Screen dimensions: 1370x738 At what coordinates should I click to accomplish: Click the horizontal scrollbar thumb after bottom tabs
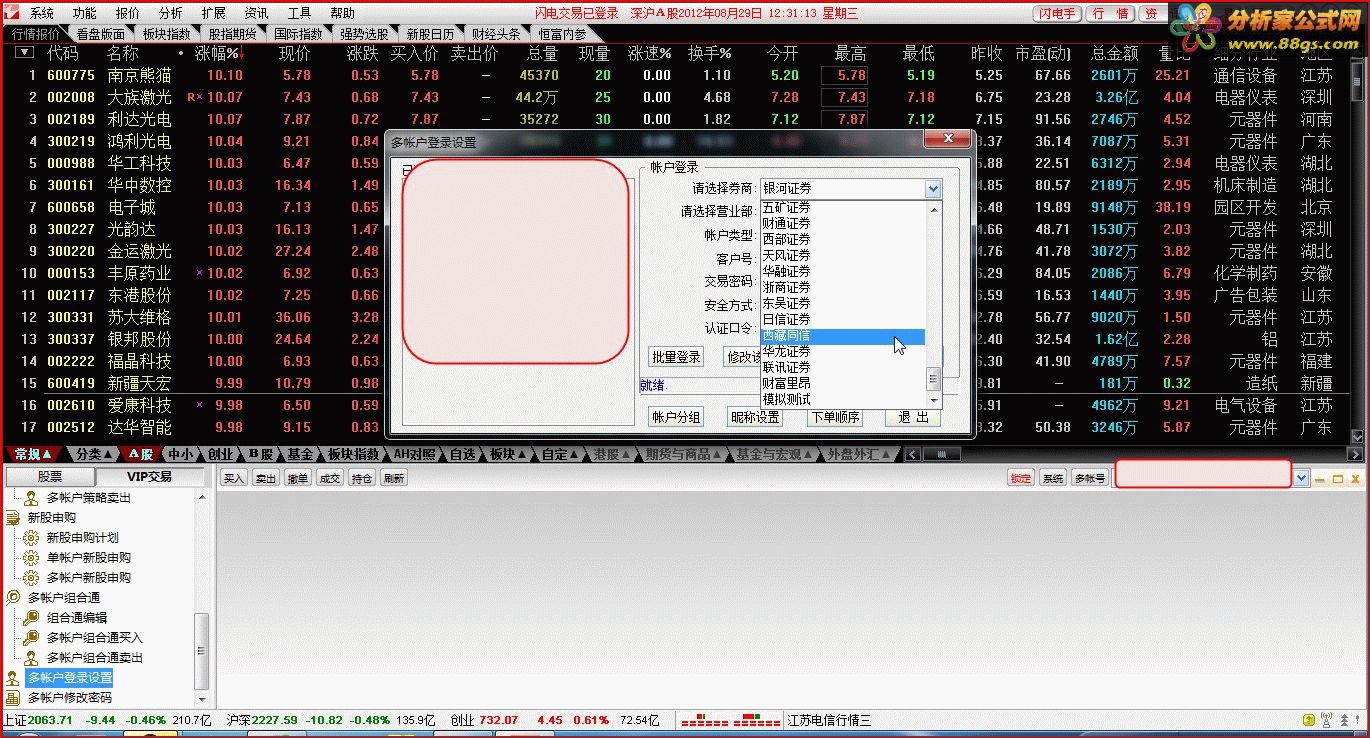[942, 454]
